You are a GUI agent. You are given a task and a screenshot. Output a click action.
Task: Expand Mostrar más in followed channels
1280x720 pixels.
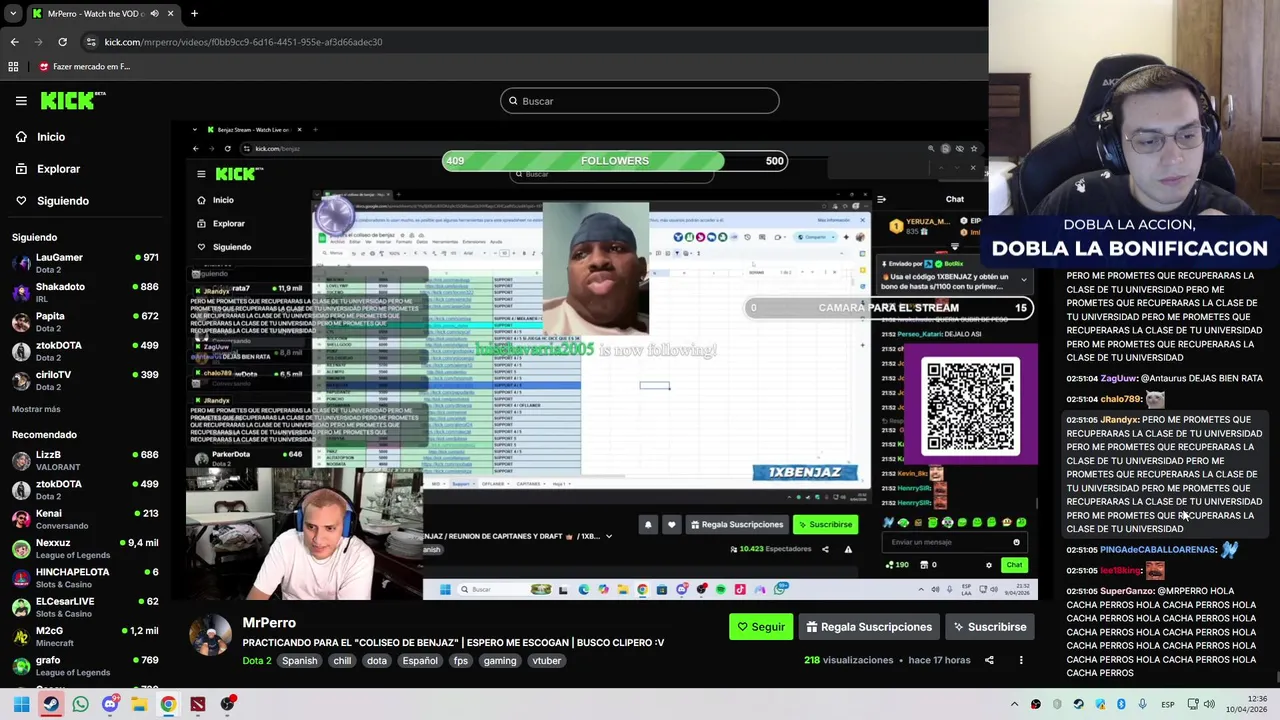tap(36, 409)
